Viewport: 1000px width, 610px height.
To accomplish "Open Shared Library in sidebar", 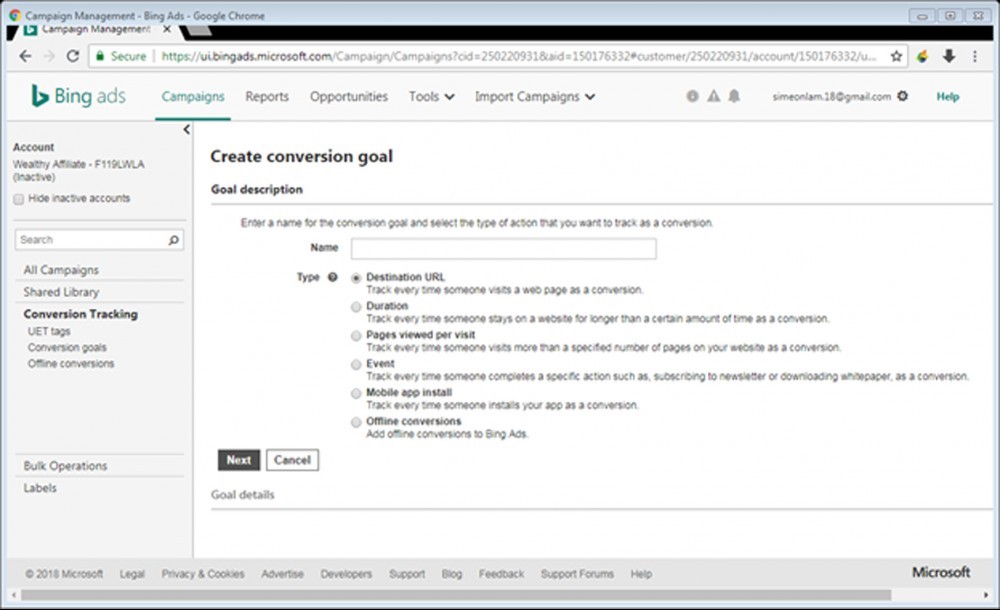I will tap(61, 292).
